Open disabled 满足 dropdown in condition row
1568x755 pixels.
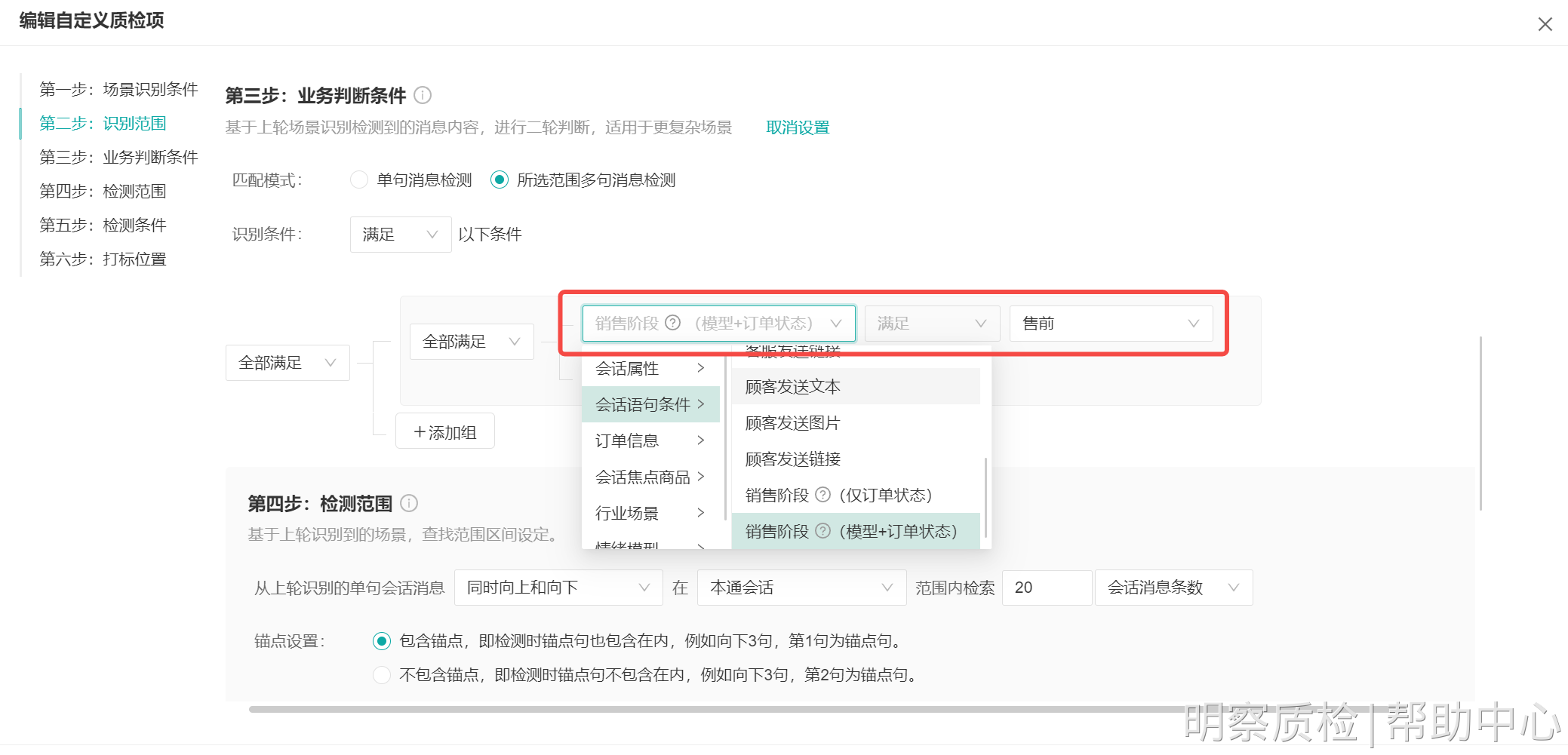tap(932, 324)
